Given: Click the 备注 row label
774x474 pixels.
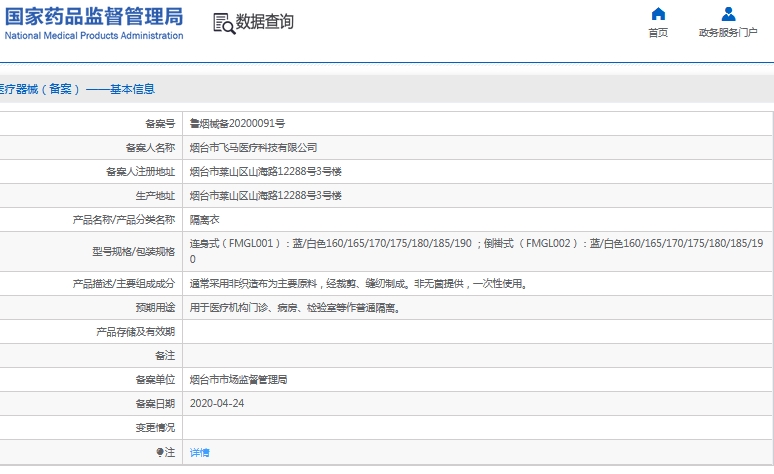Looking at the screenshot, I should pyautogui.click(x=165, y=356).
